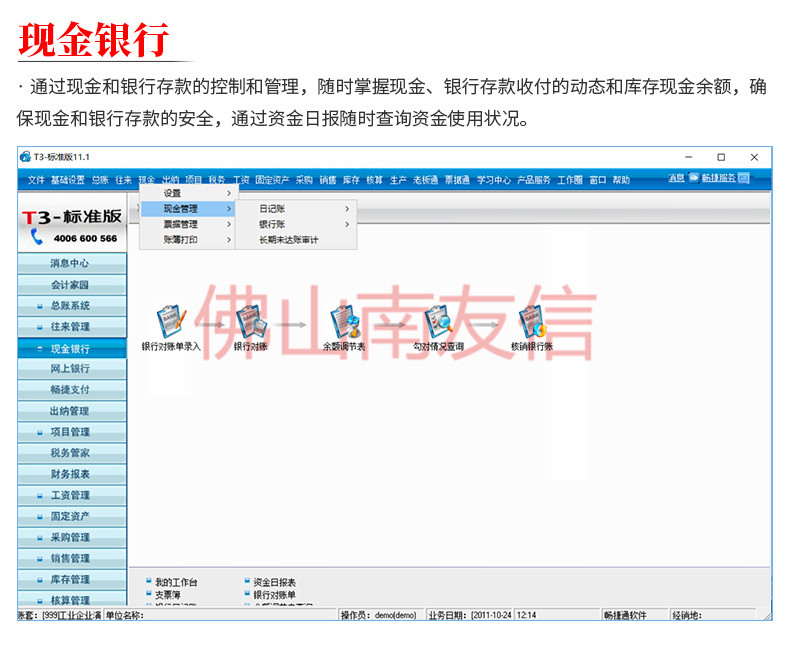Choose 日记账 from the submenu
This screenshot has height=645, width=790.
[296, 209]
